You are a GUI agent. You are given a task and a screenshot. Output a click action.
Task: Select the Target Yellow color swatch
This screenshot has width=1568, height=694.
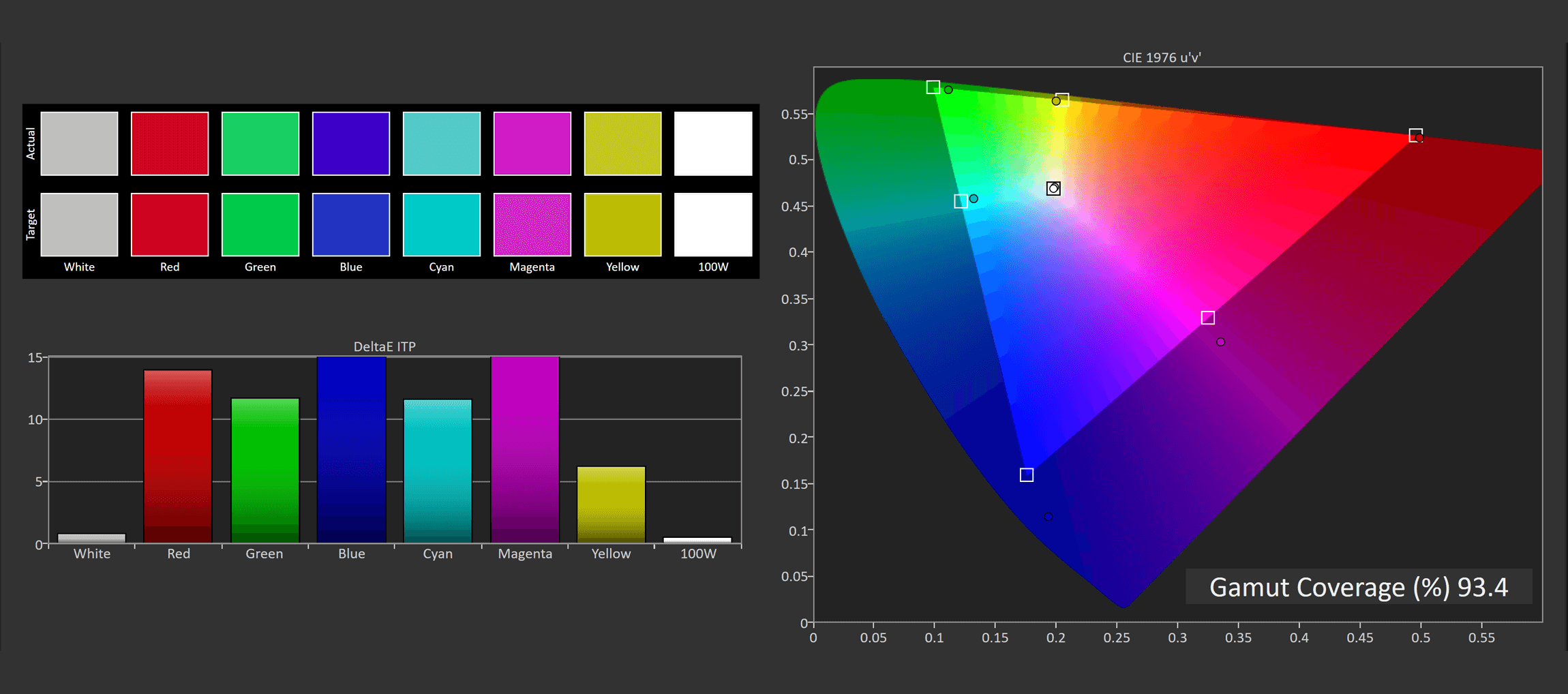coord(622,224)
